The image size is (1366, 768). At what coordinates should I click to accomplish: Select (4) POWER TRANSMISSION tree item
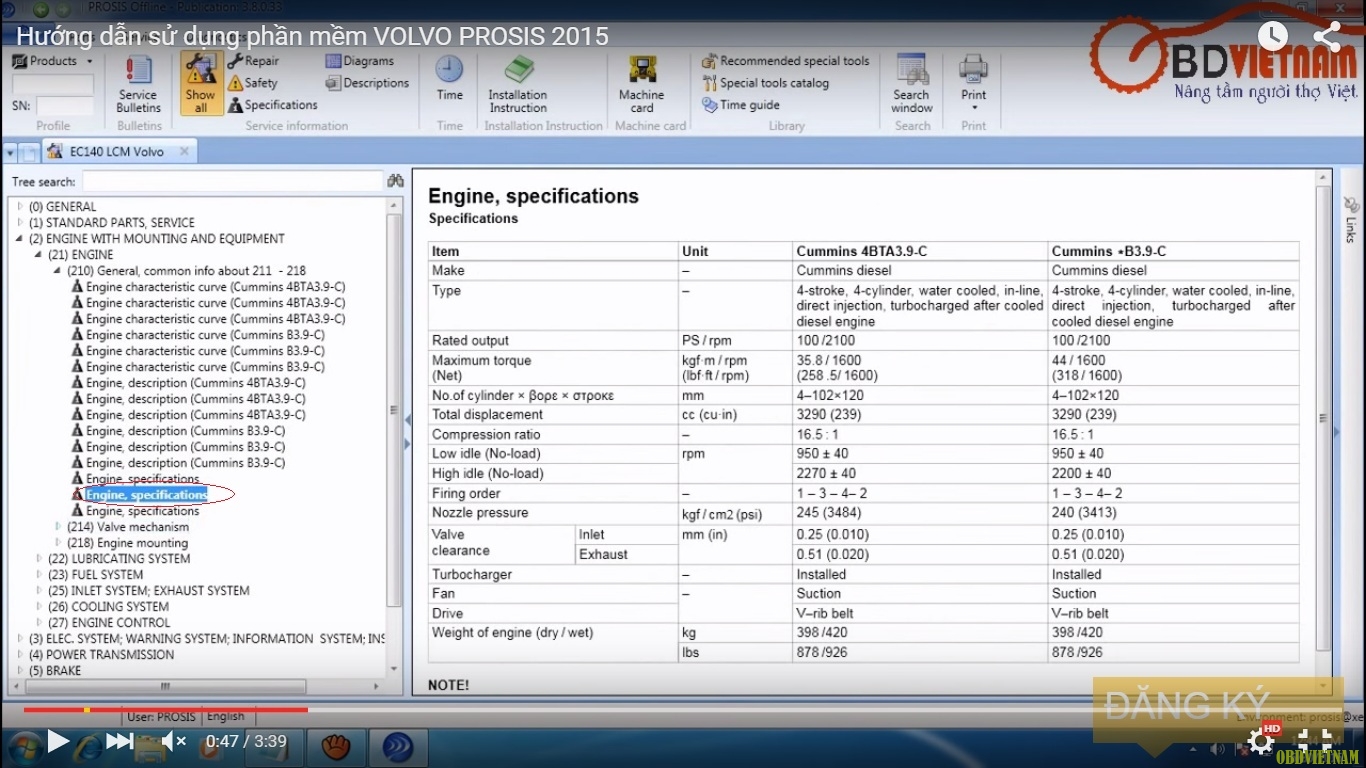pyautogui.click(x=101, y=655)
